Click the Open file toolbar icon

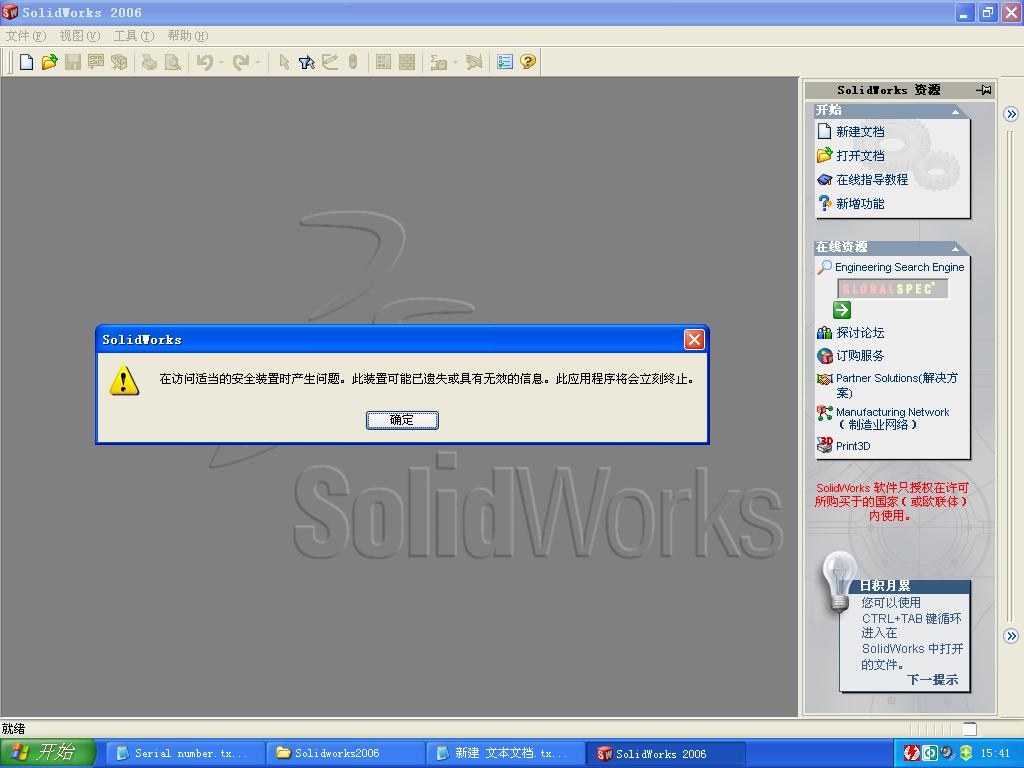(50, 62)
